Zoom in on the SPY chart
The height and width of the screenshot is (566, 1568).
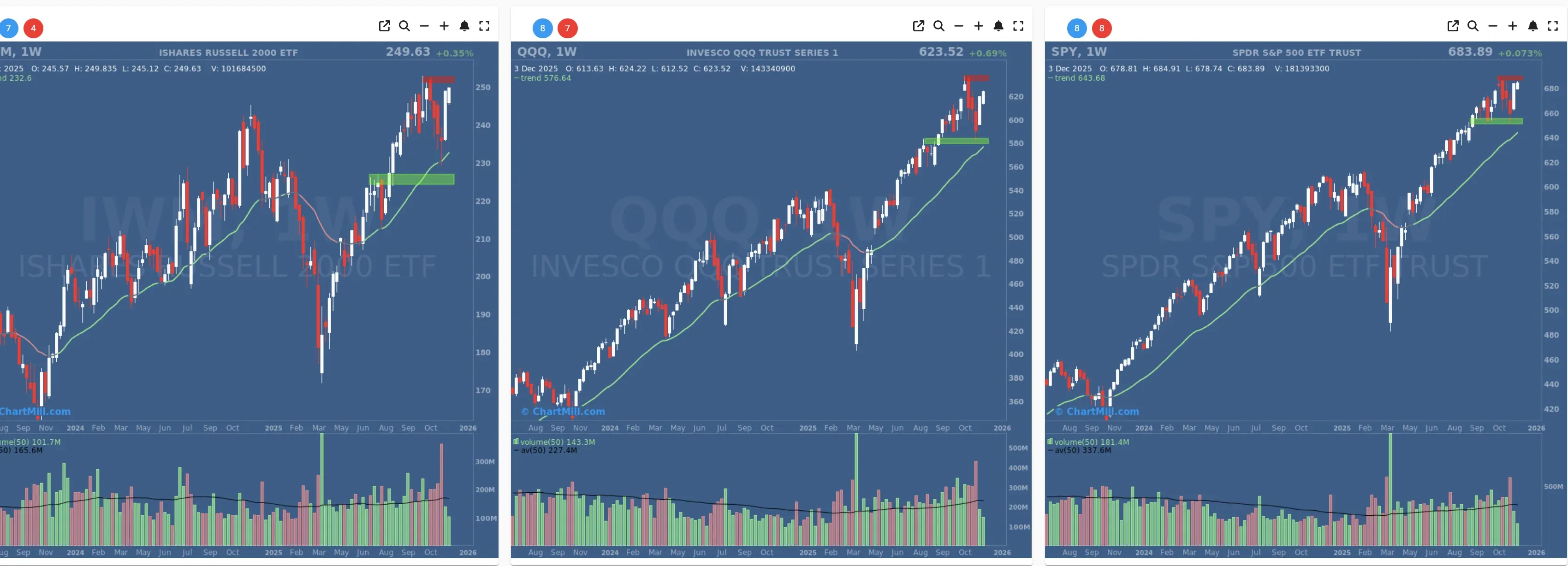point(1513,26)
